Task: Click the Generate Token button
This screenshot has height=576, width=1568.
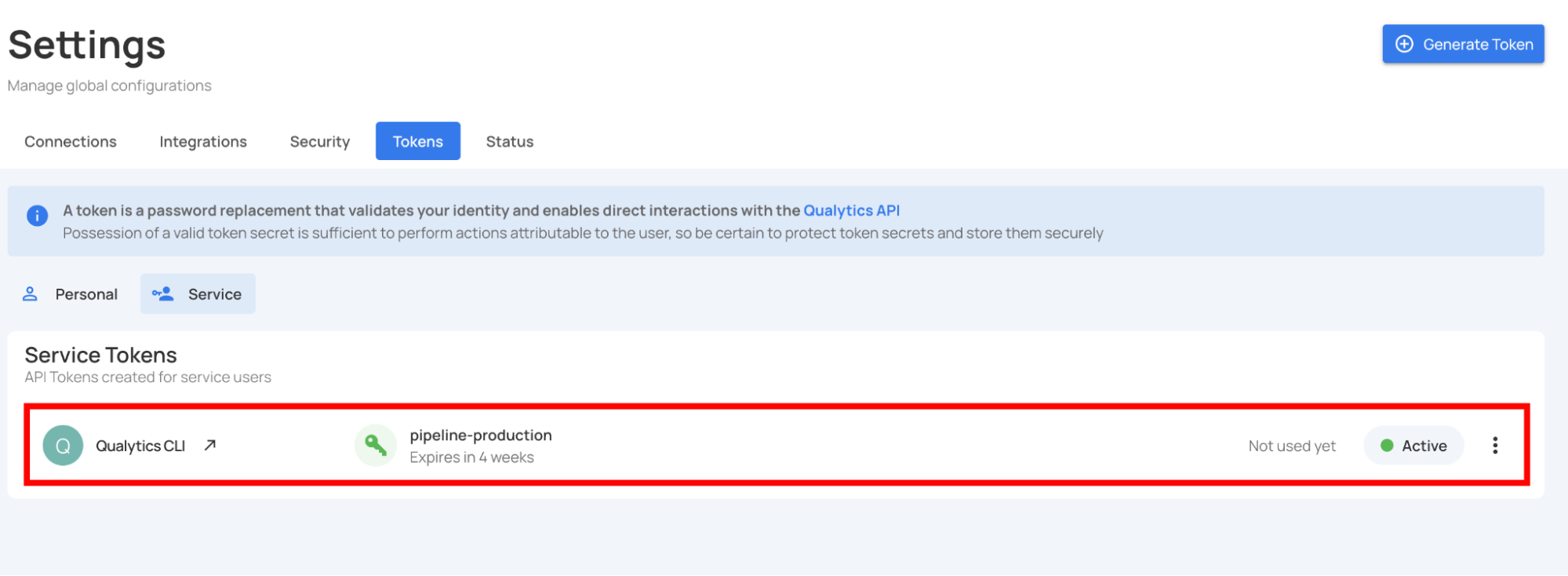Action: [x=1463, y=44]
